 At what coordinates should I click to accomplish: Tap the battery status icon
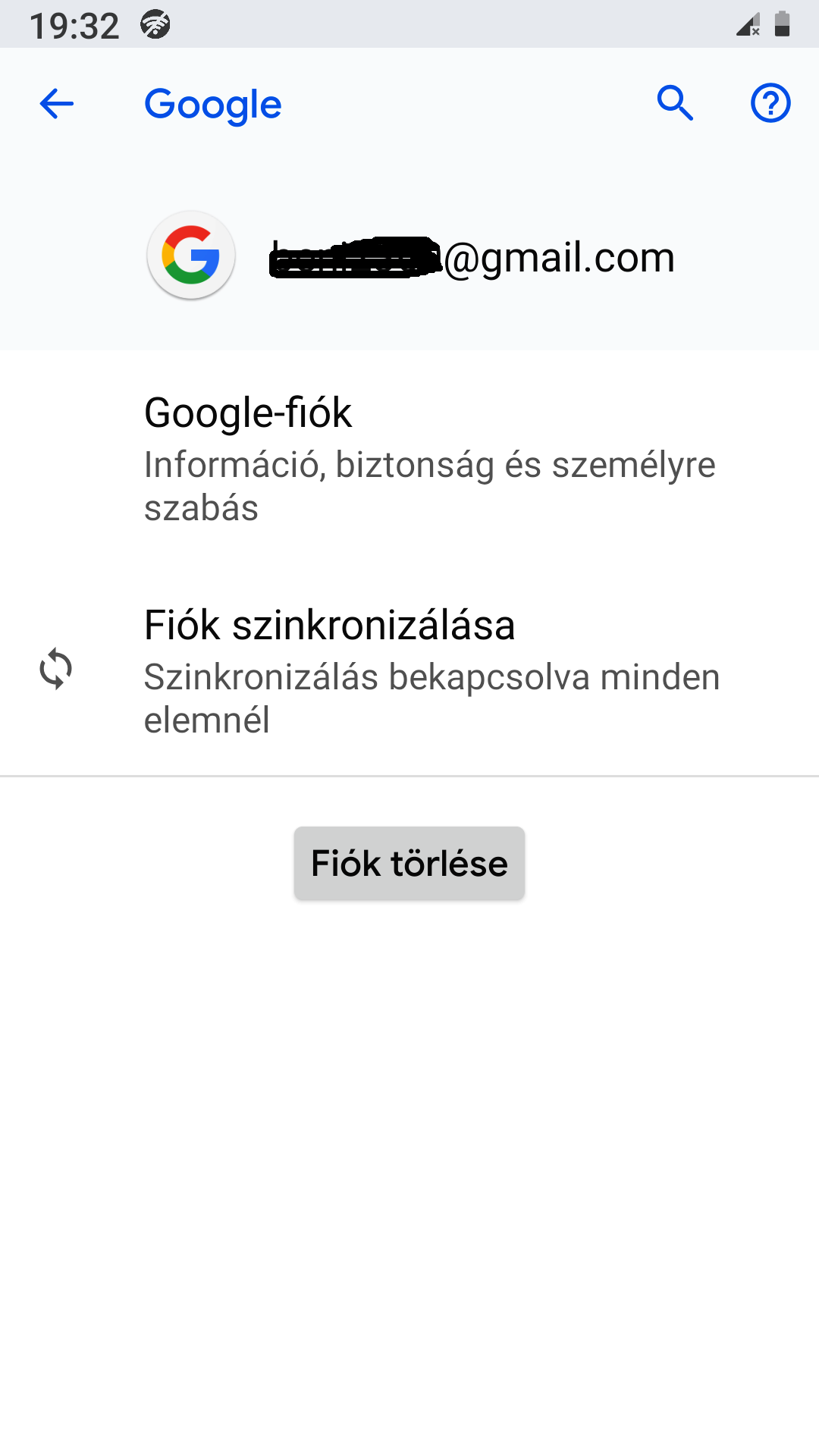coord(783,24)
